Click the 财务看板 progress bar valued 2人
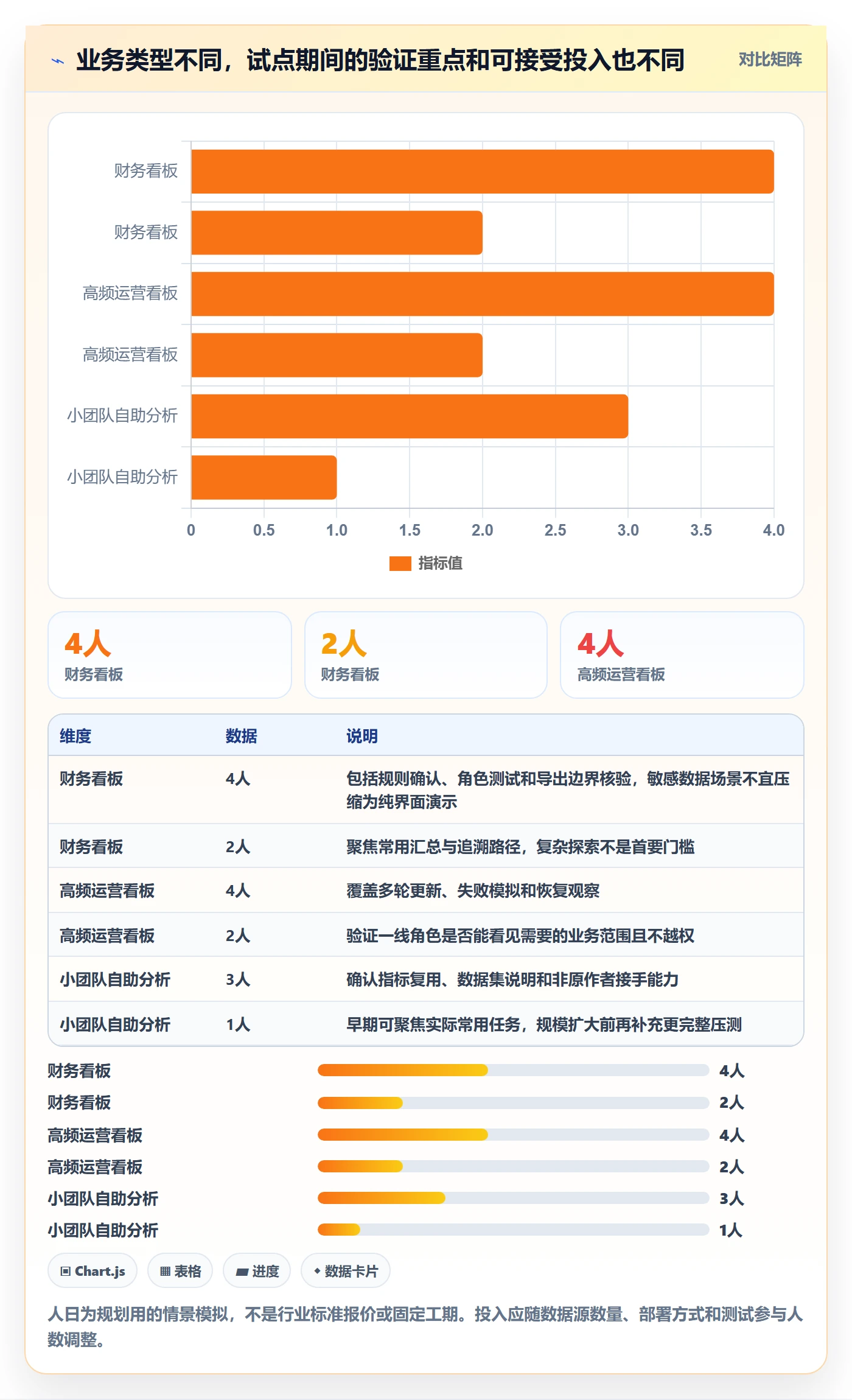This screenshot has width=852, height=1400. [514, 1102]
